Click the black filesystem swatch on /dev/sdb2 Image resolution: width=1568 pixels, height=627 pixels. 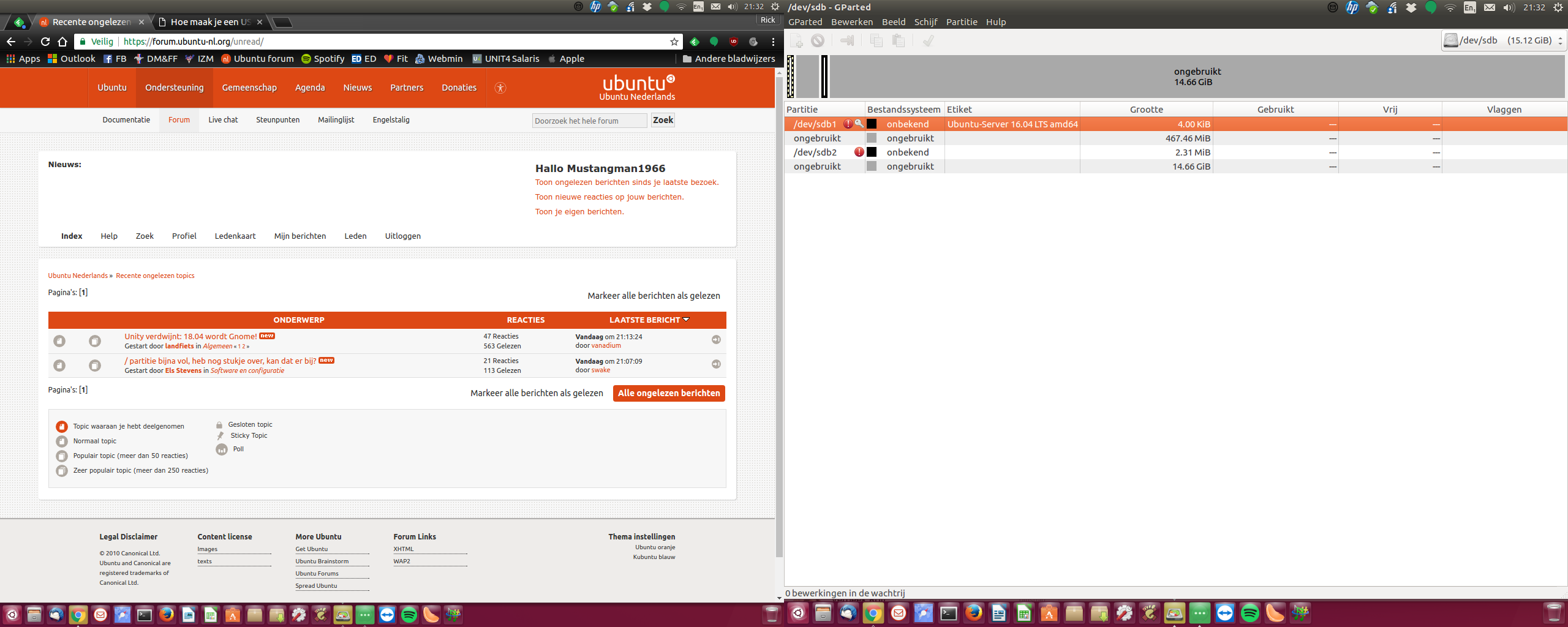click(872, 152)
